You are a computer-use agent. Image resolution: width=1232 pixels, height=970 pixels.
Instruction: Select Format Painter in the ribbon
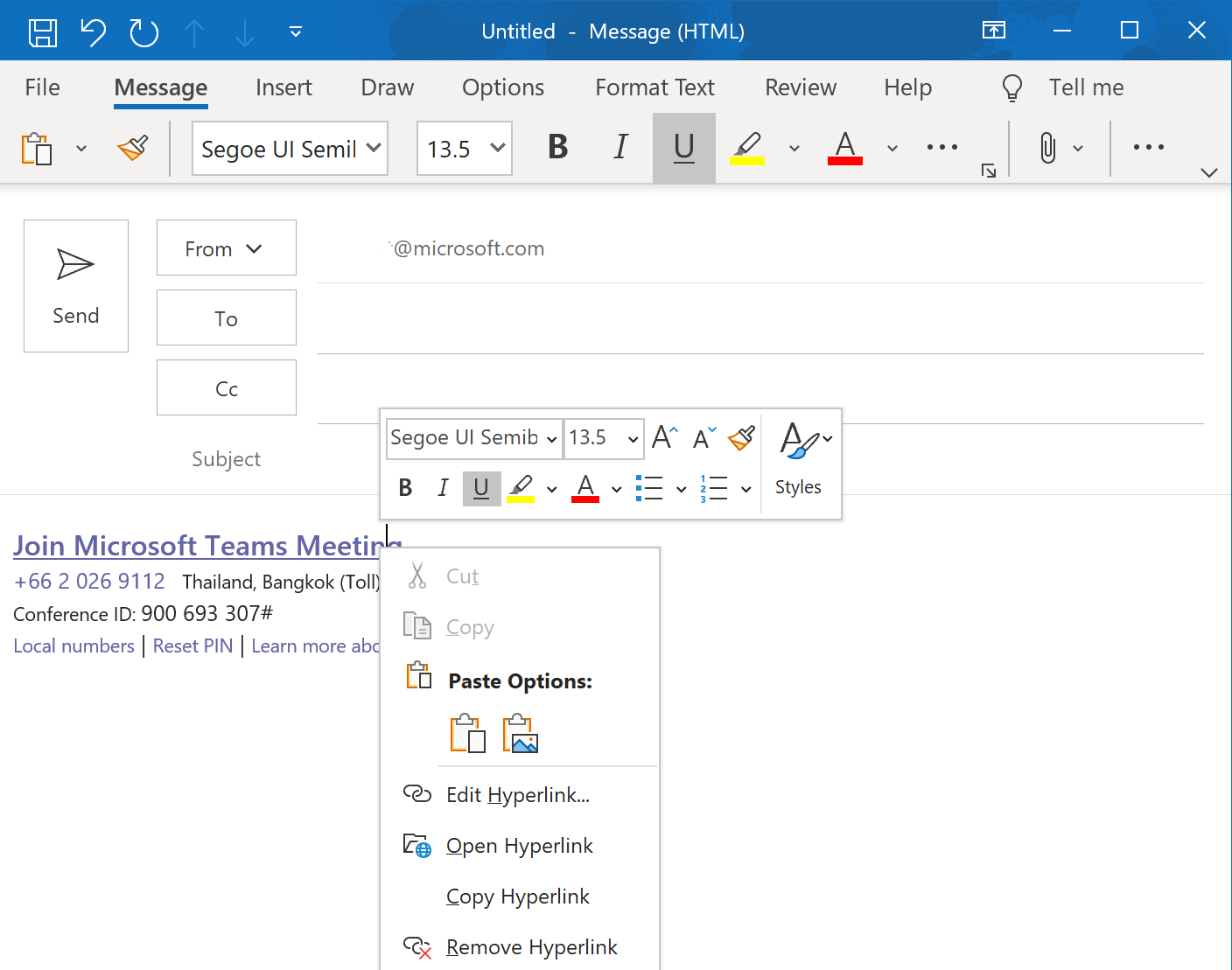(x=133, y=148)
